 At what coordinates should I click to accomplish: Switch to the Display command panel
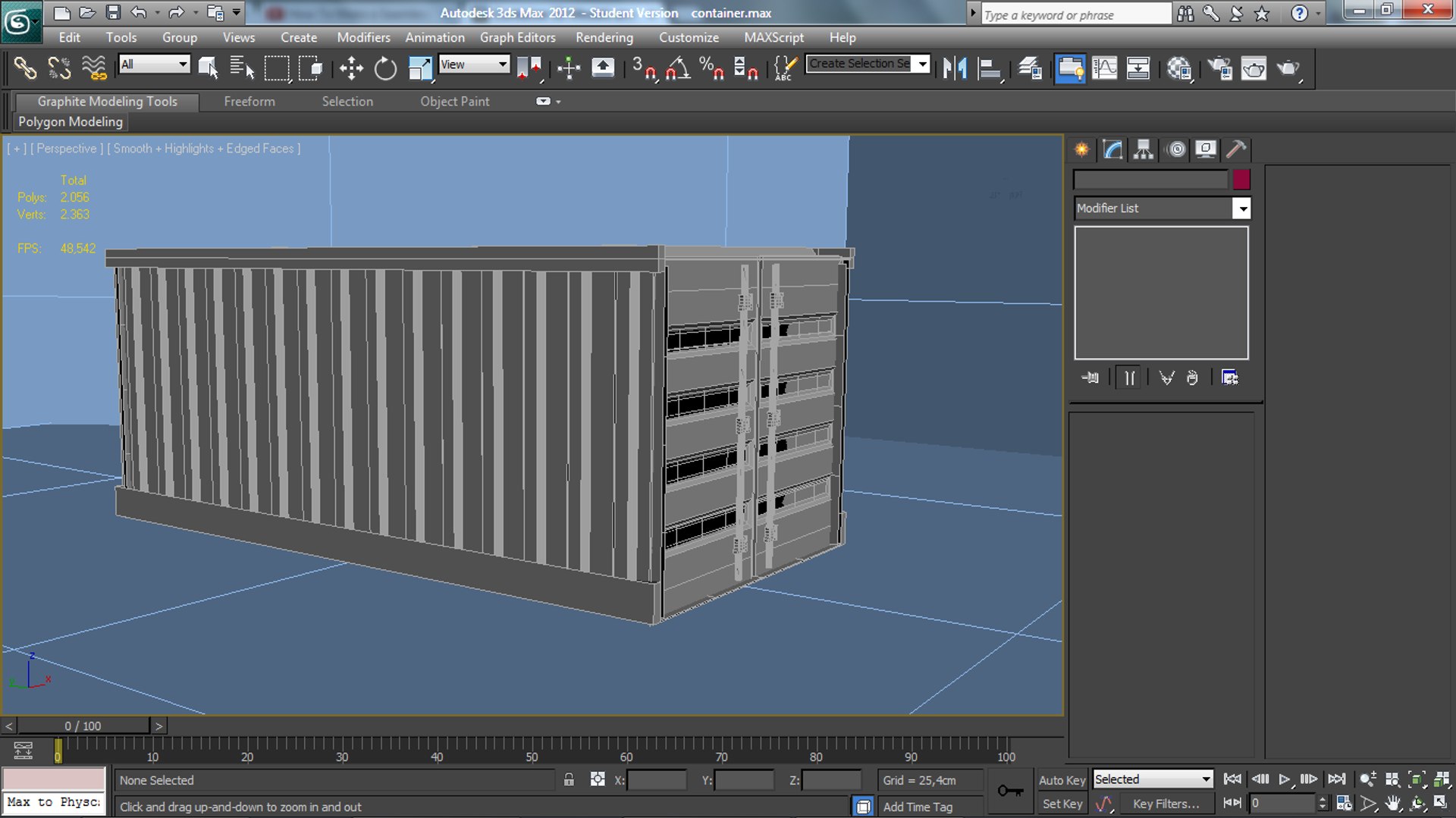click(x=1206, y=149)
